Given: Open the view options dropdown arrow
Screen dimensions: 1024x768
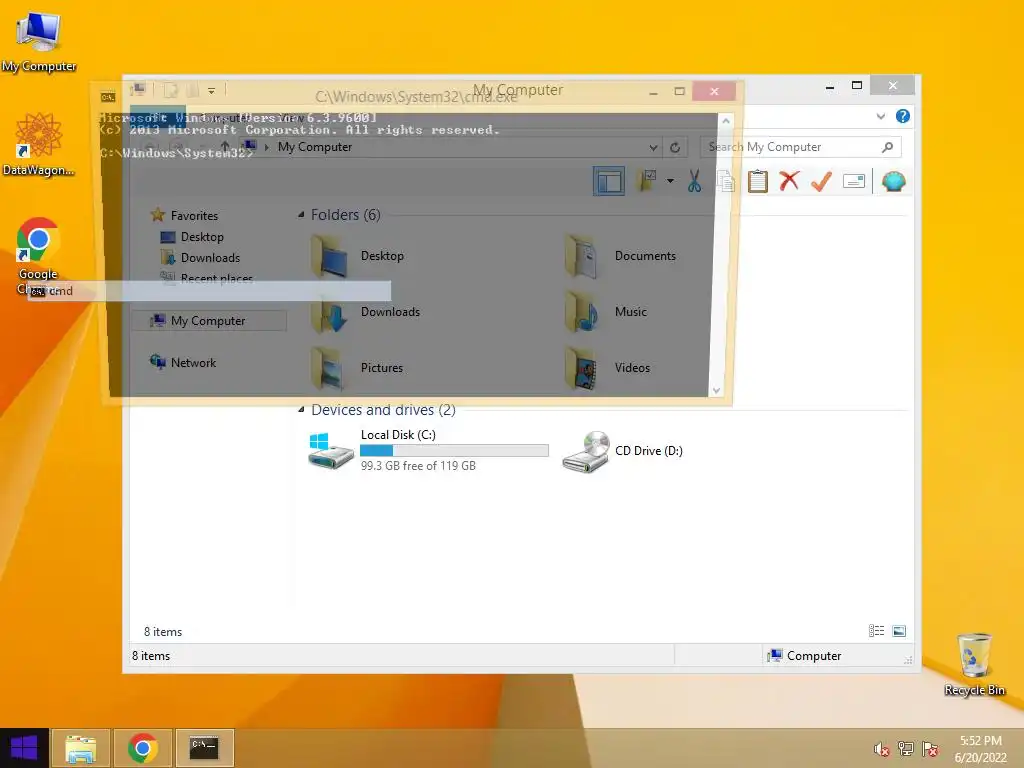Looking at the screenshot, I should pos(670,181).
